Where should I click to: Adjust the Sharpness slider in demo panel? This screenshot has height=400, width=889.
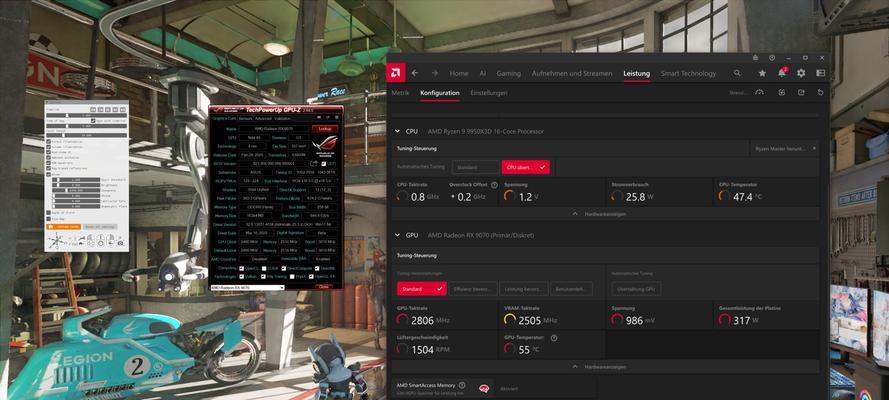coord(76,190)
